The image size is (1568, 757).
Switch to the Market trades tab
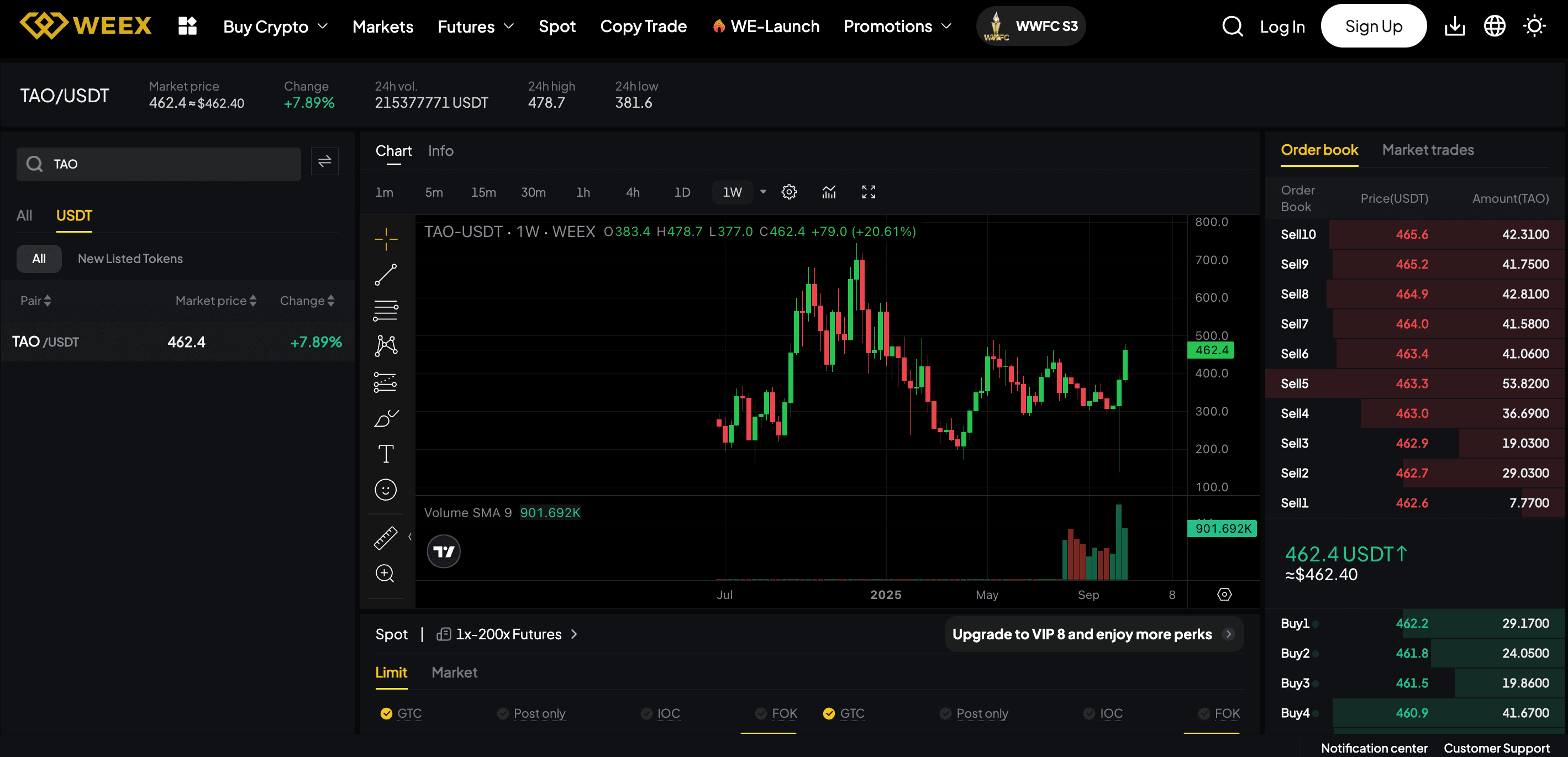click(1428, 150)
